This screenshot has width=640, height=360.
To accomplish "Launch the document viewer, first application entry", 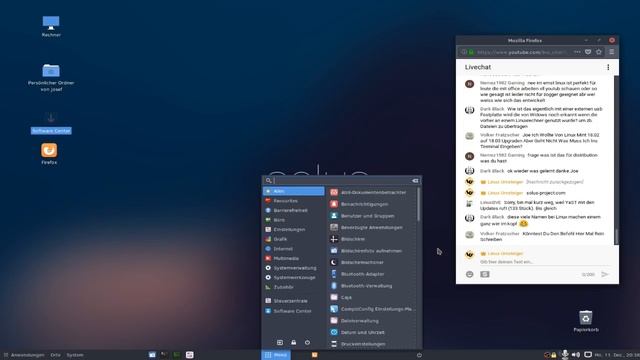I will (372, 192).
